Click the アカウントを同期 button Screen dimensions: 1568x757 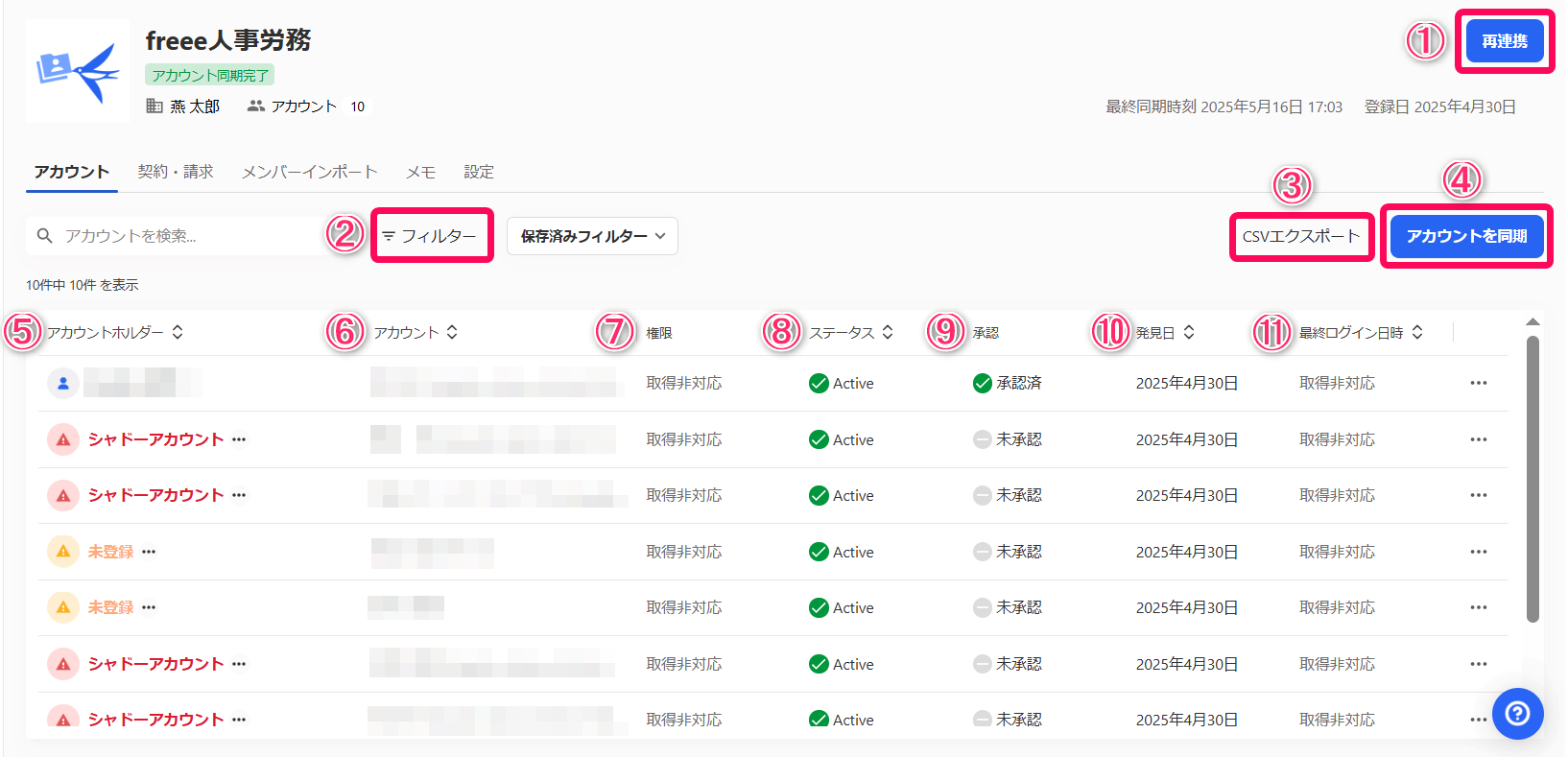click(1466, 236)
